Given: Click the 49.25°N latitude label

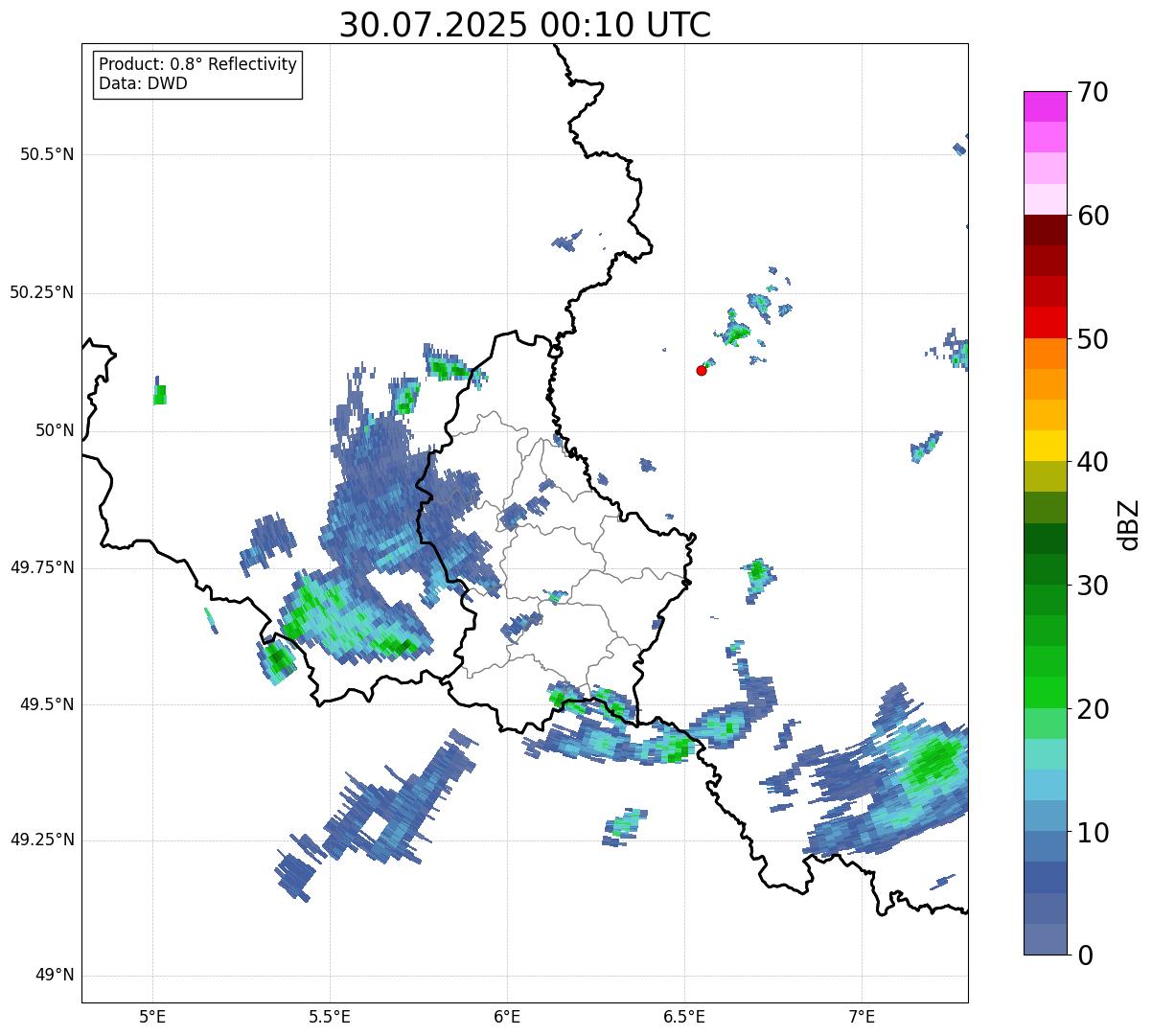Looking at the screenshot, I should (x=42, y=840).
